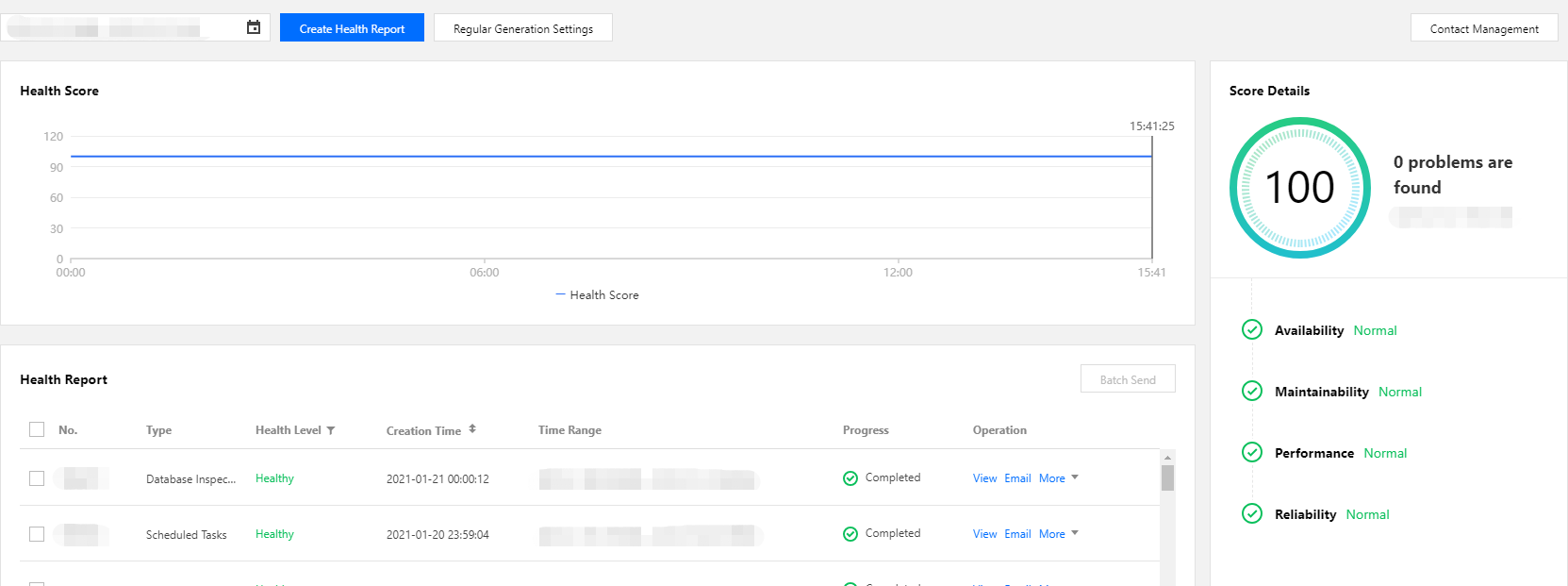The height and width of the screenshot is (586, 1568).
Task: Click the health report table scrollbar up arrow
Action: [1167, 458]
